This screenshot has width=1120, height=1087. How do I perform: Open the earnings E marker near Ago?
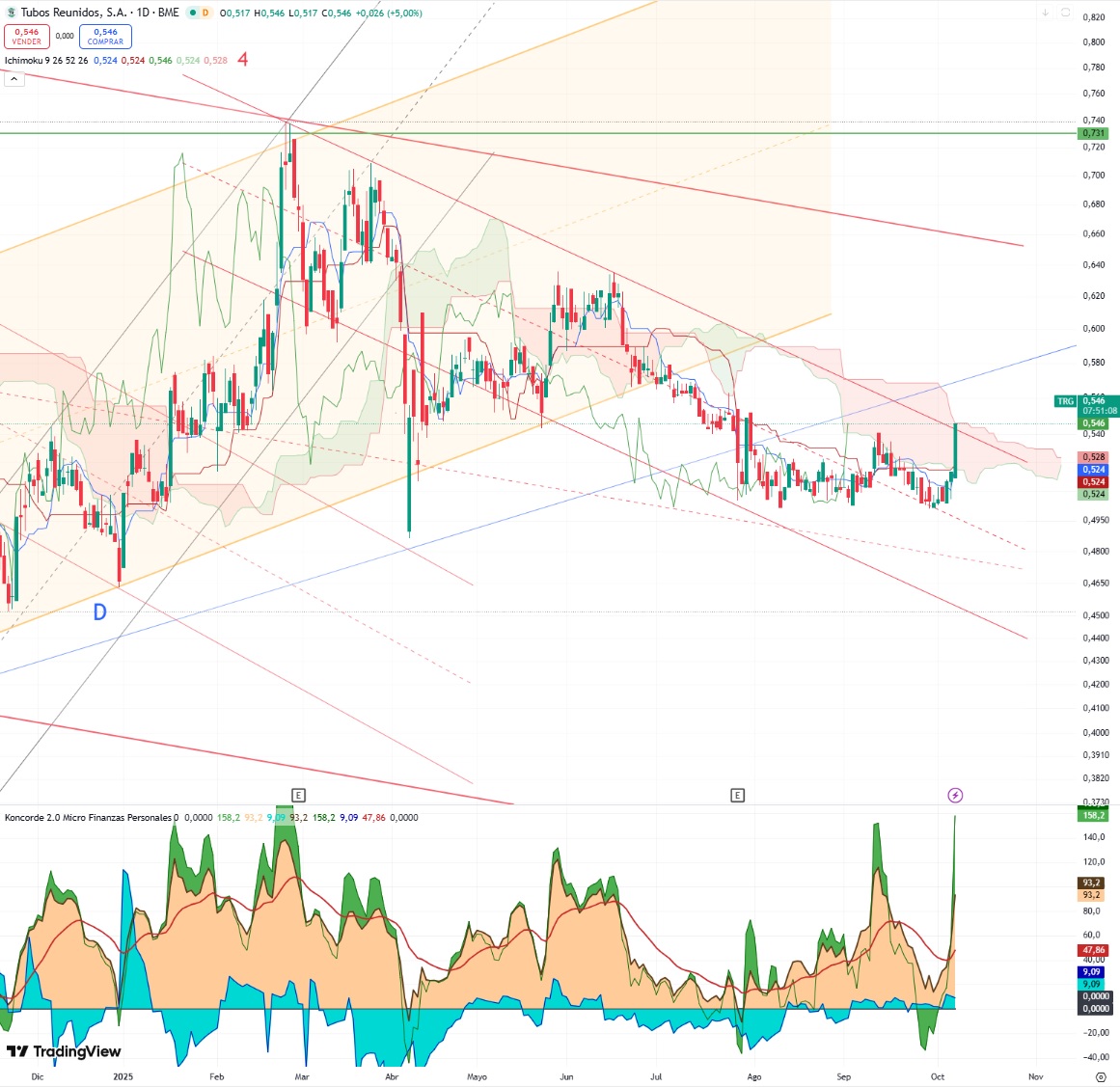pos(738,795)
